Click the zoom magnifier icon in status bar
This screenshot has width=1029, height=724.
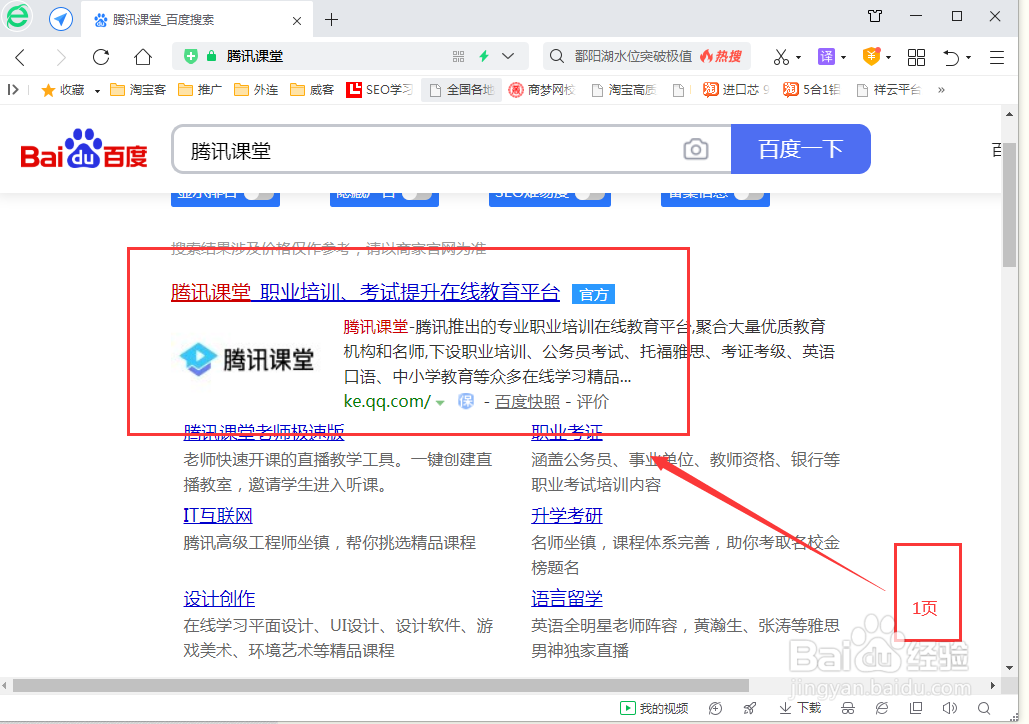[984, 708]
